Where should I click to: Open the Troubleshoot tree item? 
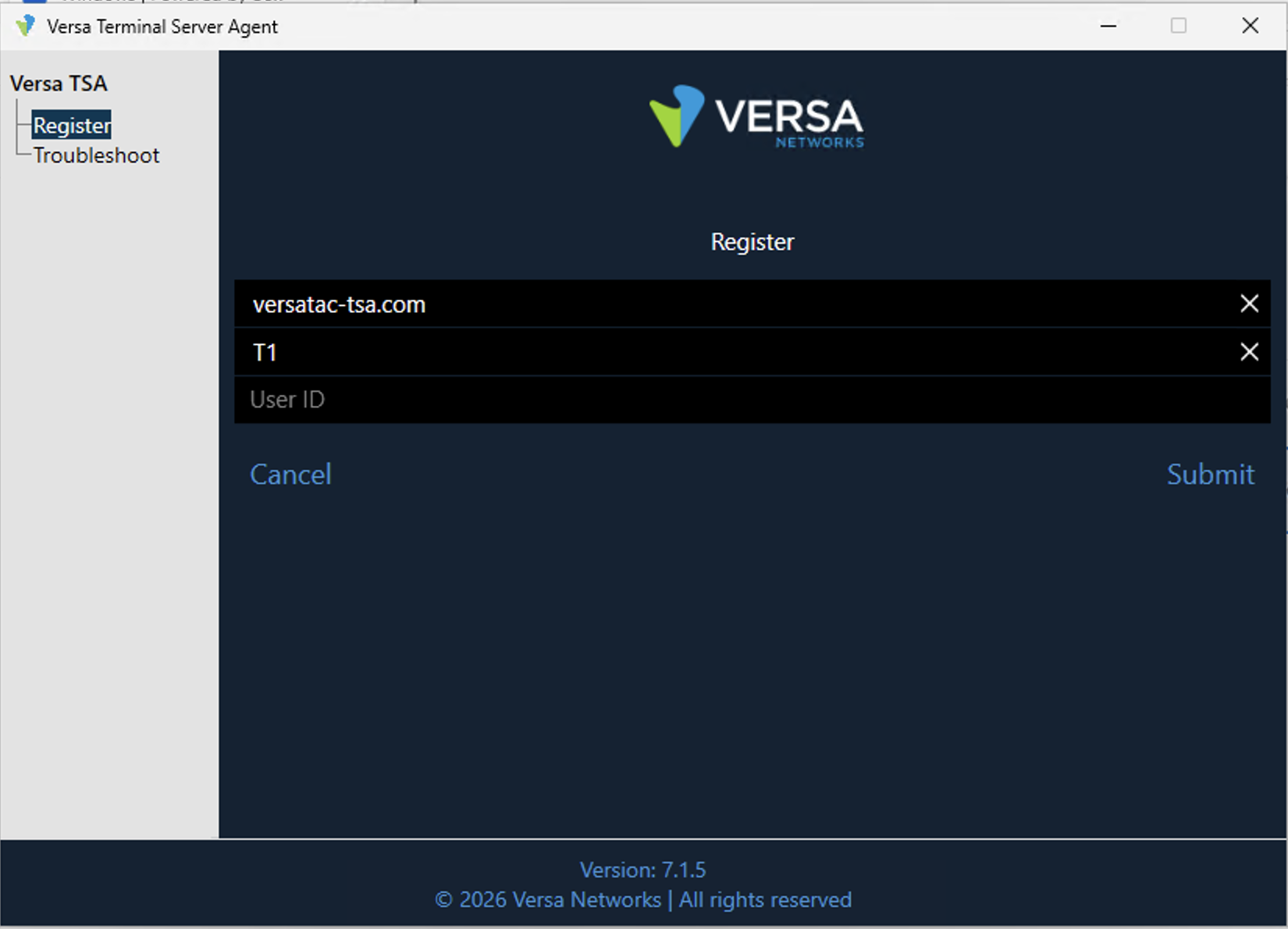tap(96, 155)
